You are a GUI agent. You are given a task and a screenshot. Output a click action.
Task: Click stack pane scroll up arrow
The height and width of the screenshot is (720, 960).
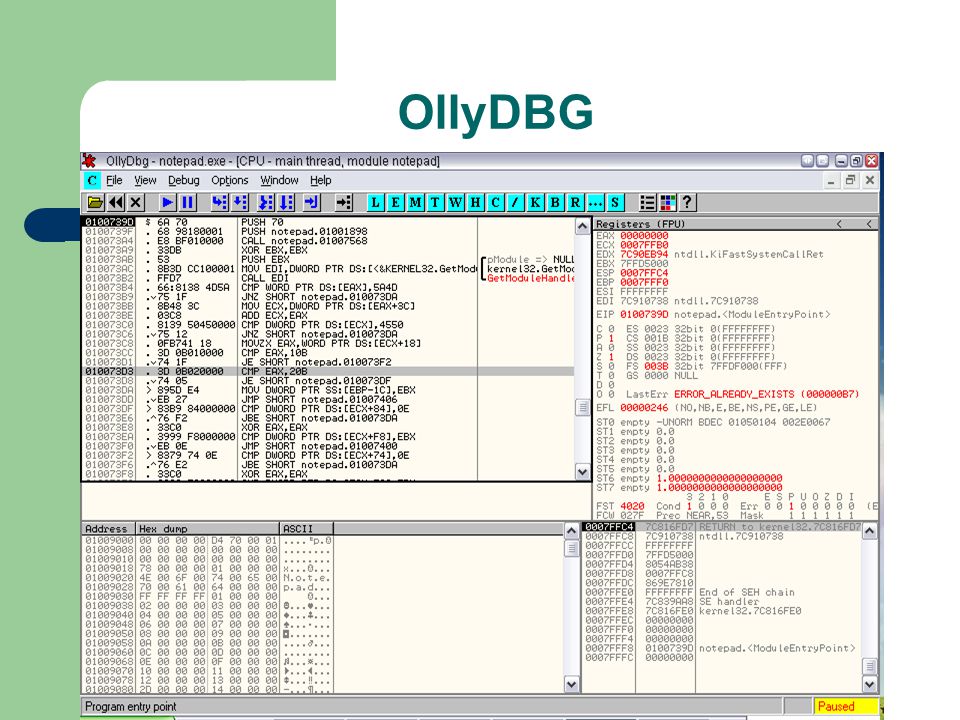coord(869,531)
